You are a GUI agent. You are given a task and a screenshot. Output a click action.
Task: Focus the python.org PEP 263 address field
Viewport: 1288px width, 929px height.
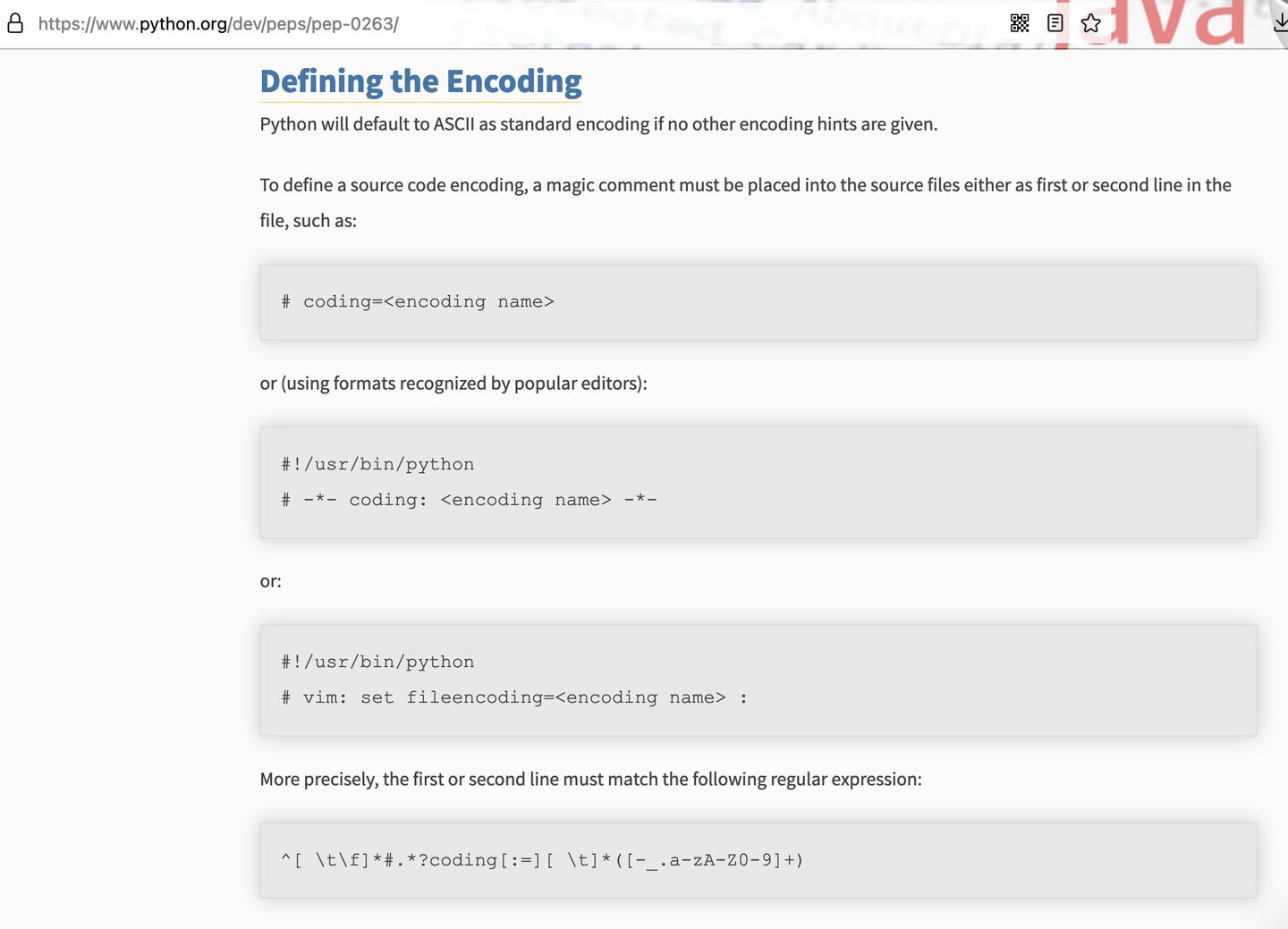click(x=218, y=24)
